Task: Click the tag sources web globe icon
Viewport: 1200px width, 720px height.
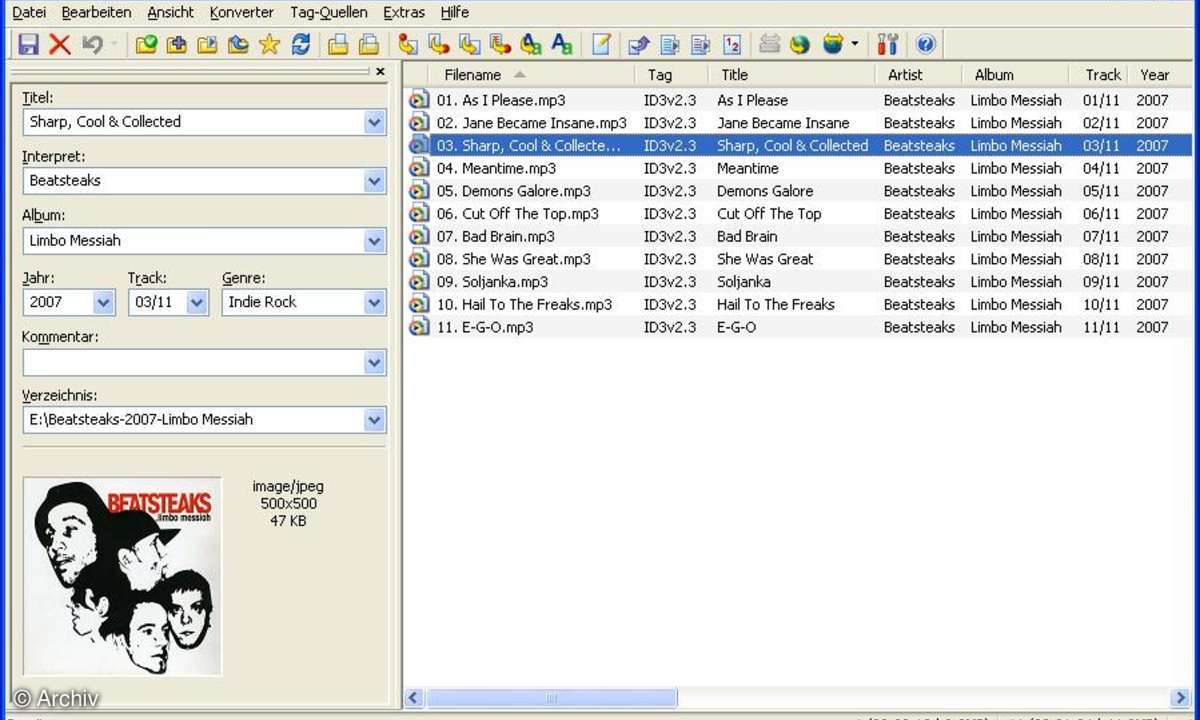Action: (832, 45)
